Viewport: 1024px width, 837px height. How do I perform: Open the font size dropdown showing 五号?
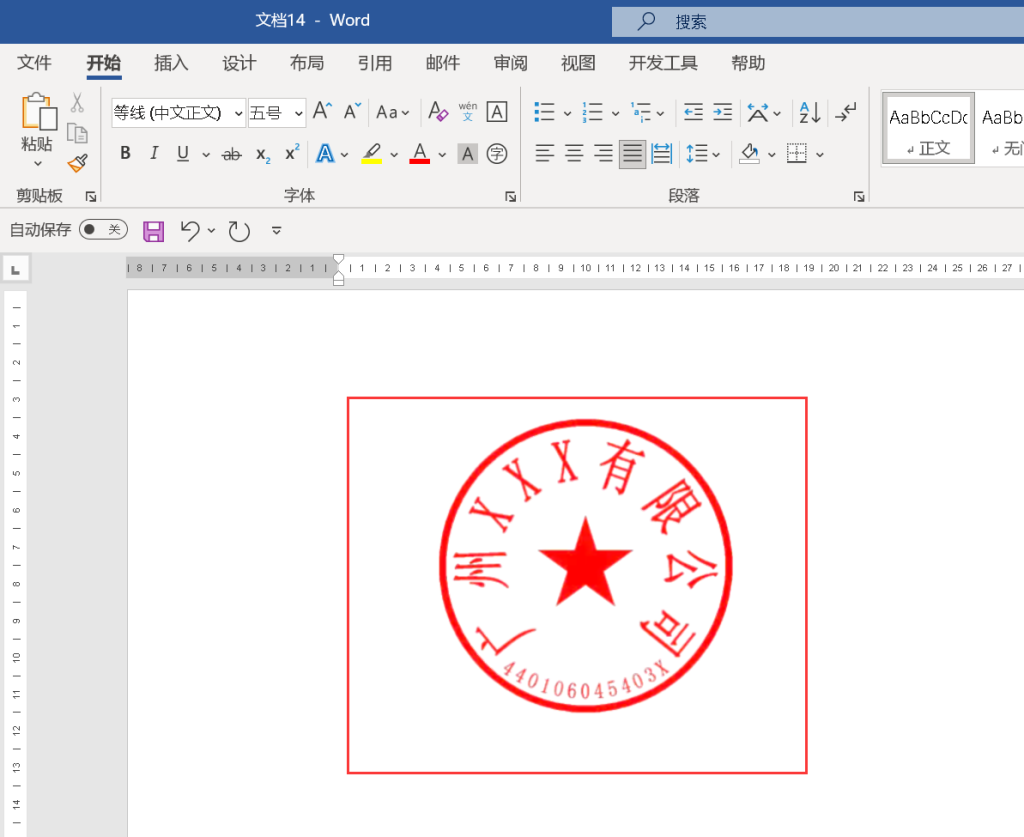point(298,113)
